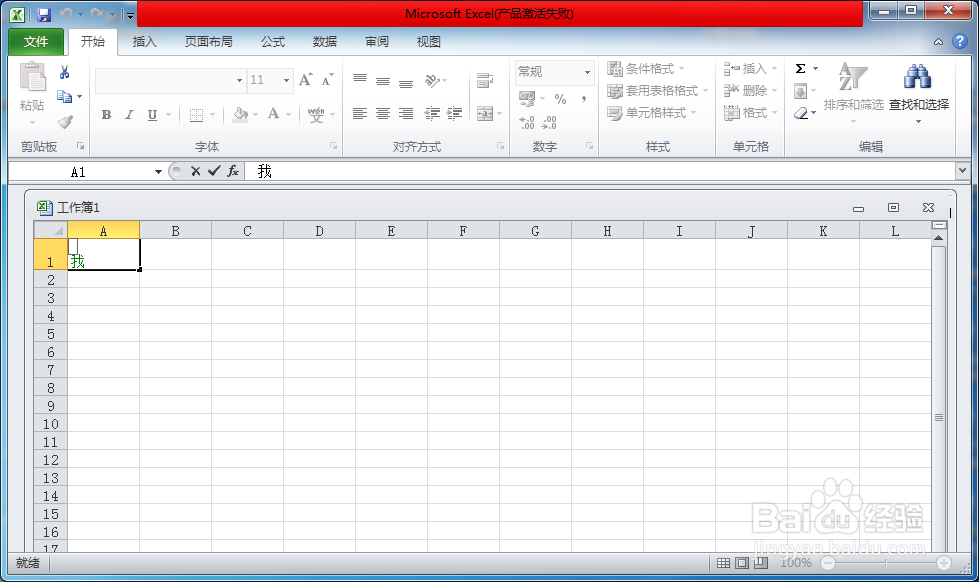Select Middle Align icon
The image size is (979, 582).
point(383,81)
